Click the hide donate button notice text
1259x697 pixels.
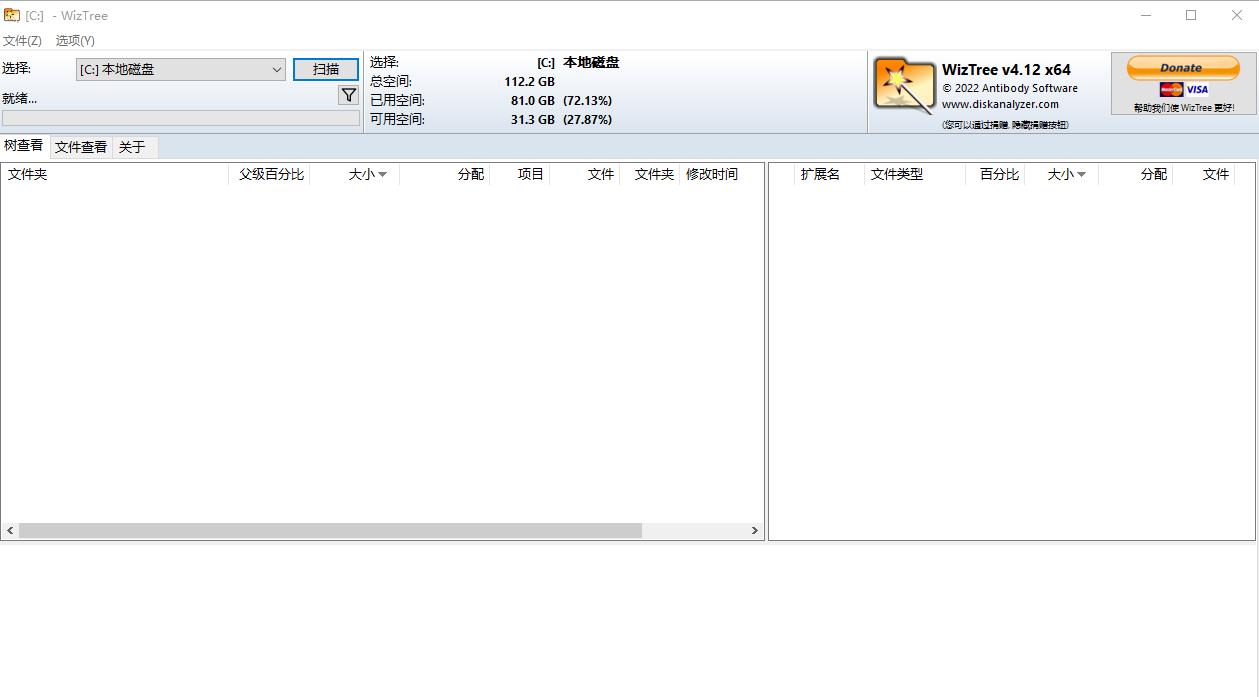pyautogui.click(x=1005, y=125)
